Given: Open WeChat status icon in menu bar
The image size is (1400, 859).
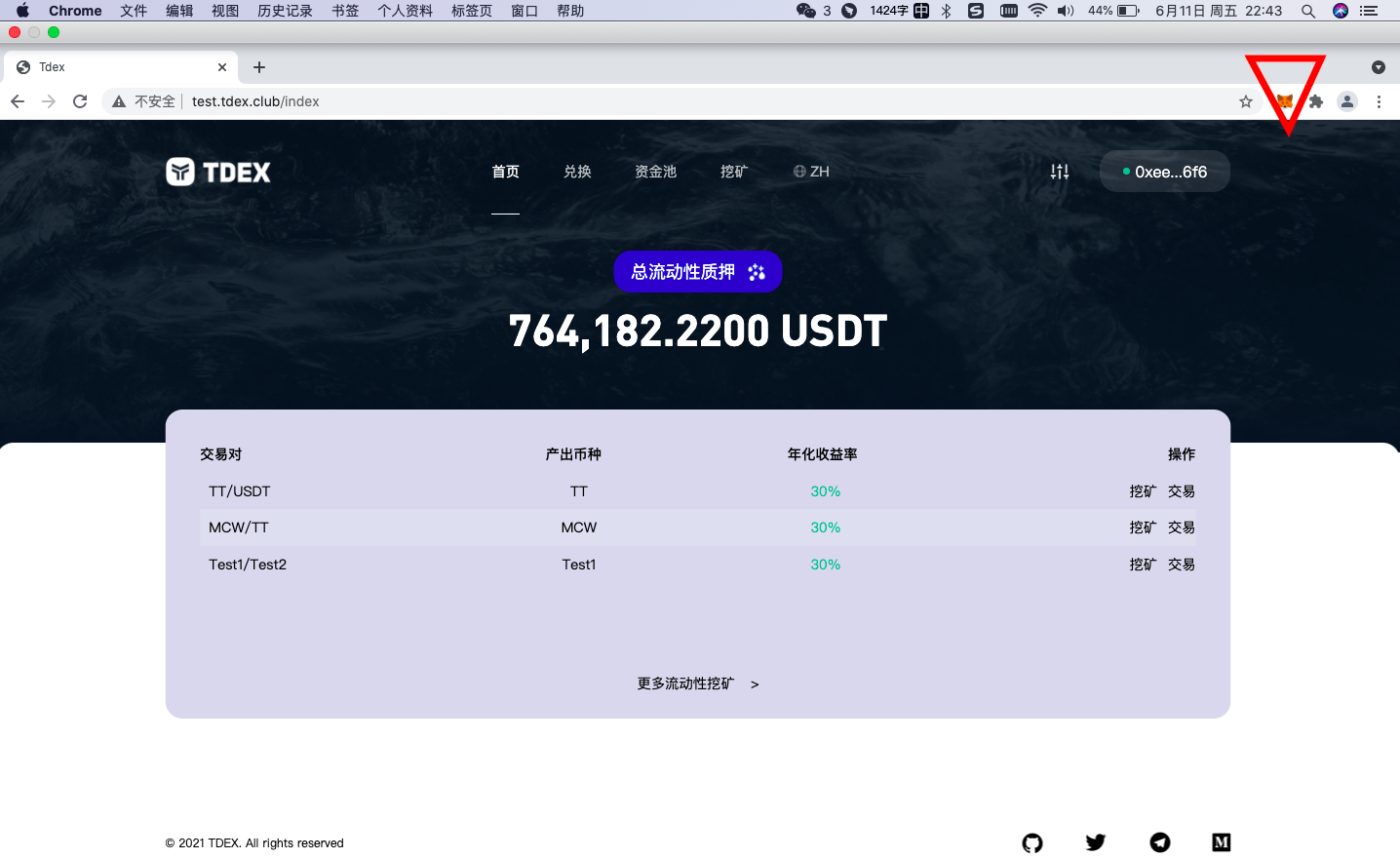Looking at the screenshot, I should pos(806,11).
